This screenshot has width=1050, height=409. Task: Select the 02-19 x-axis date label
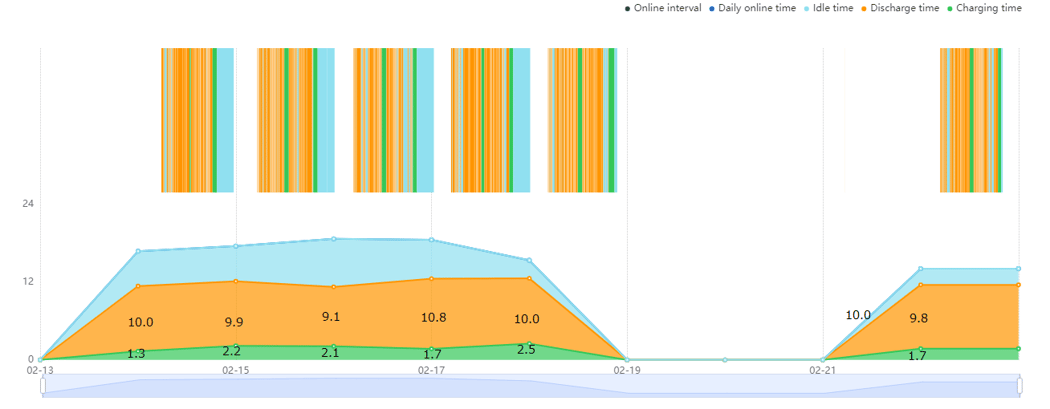(627, 370)
